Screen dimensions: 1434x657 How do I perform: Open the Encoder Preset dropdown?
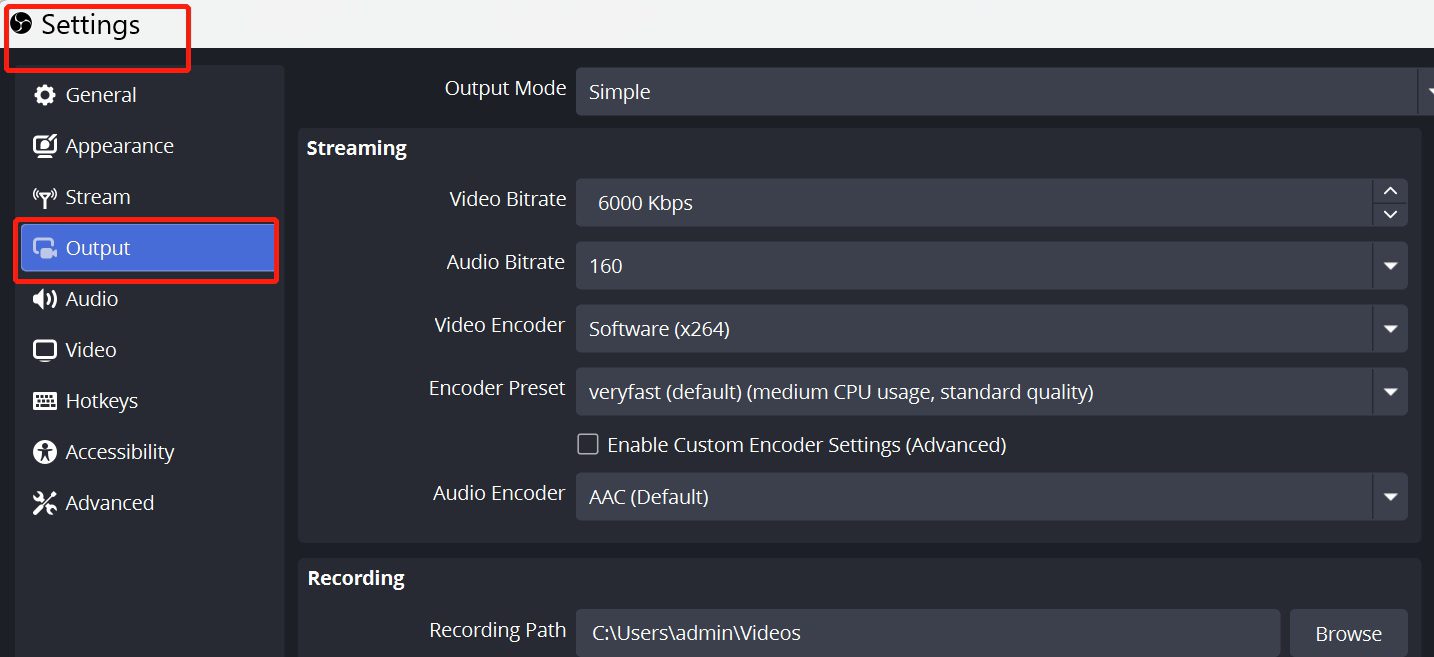tap(1390, 392)
